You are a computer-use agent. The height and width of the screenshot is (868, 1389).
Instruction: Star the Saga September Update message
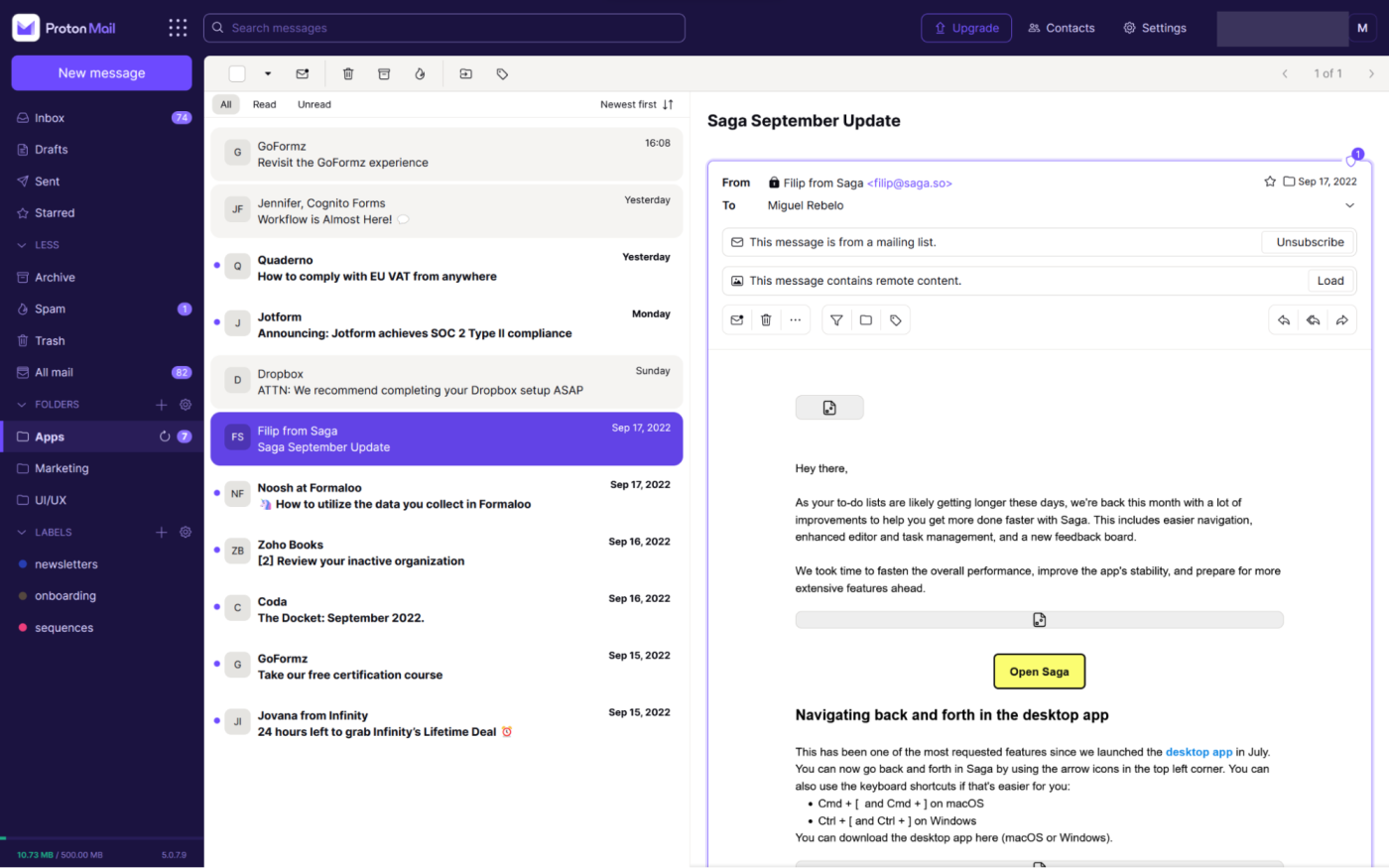click(x=1269, y=182)
